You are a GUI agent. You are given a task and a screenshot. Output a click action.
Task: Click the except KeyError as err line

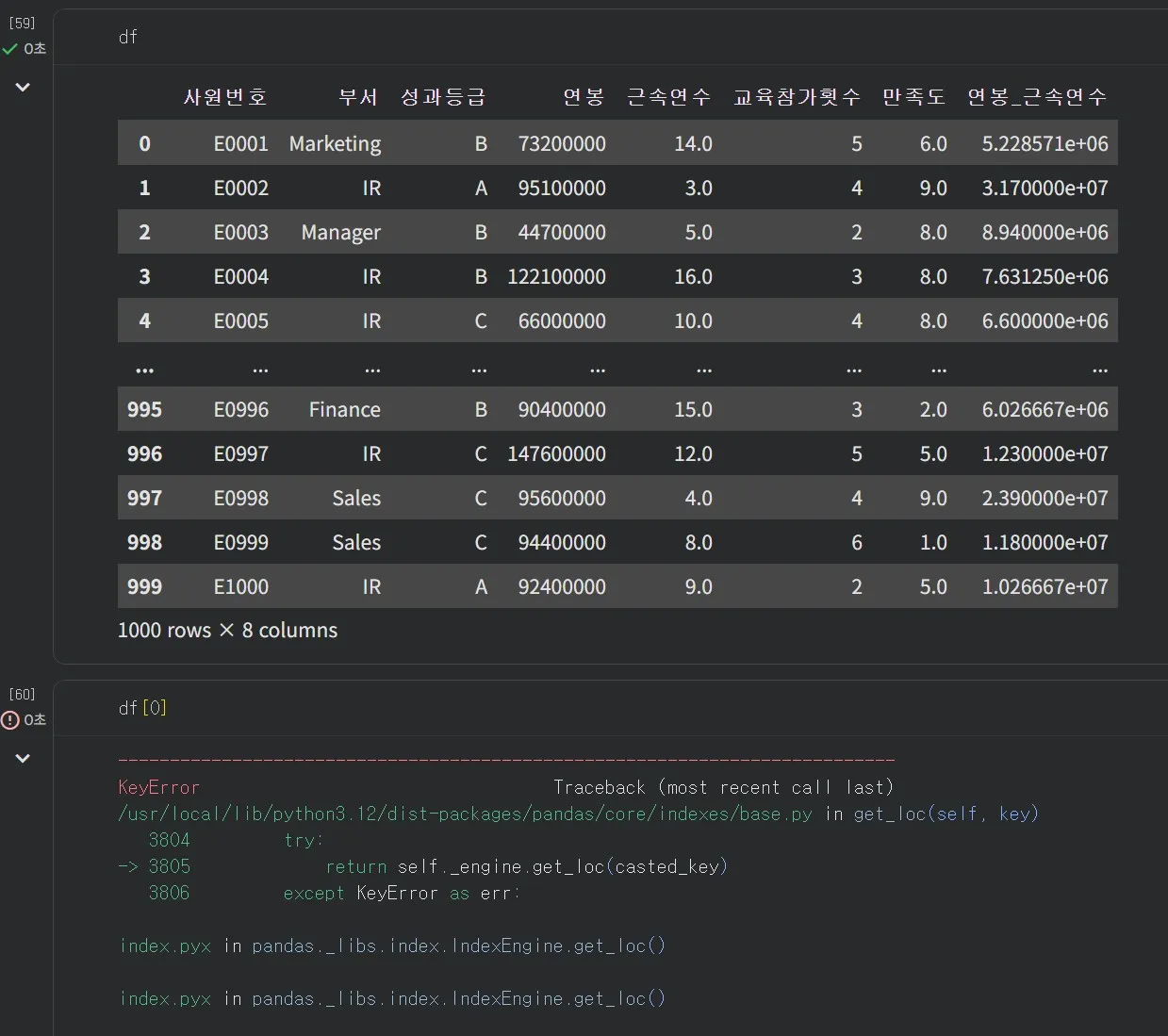401,893
